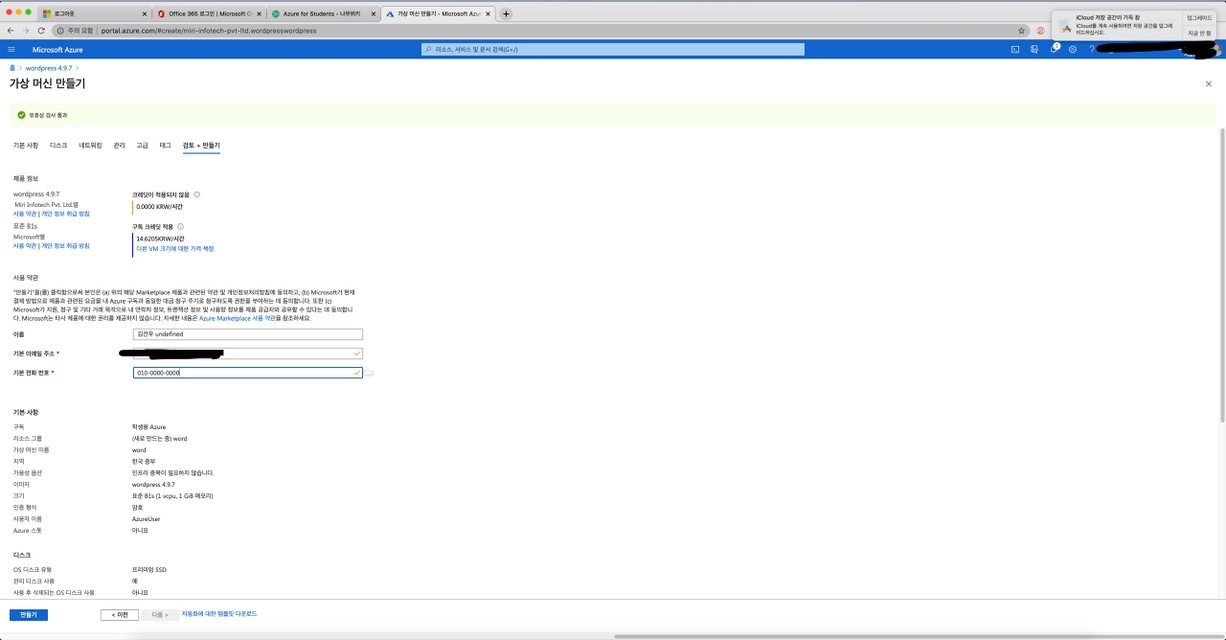
Task: Open the 다른 VM 크기에 대한 가격 책정 link
Action: [175, 249]
